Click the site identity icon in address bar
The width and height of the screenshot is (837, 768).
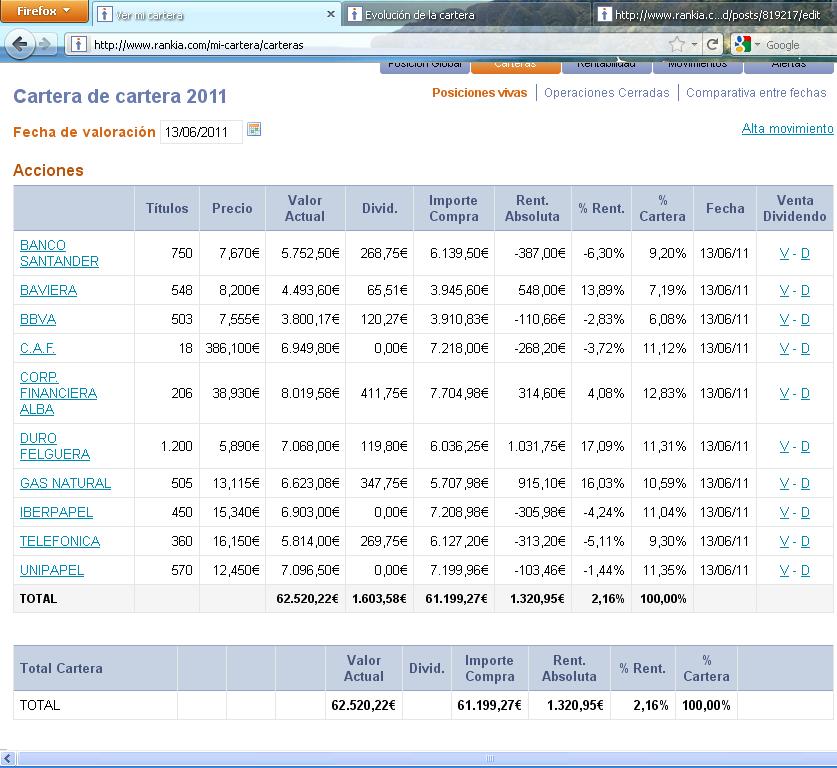pyautogui.click(x=78, y=45)
